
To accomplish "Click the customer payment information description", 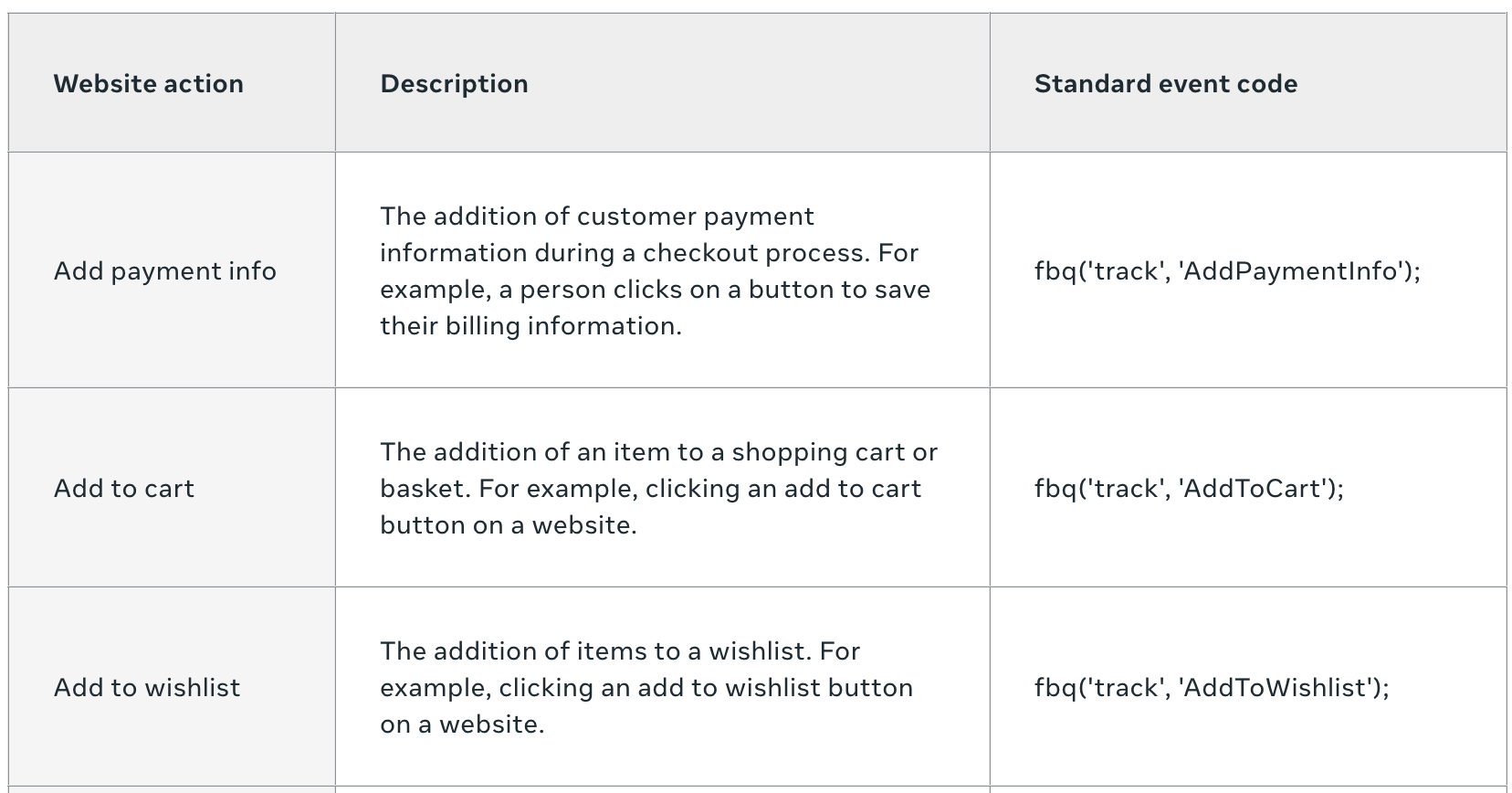I will click(656, 271).
